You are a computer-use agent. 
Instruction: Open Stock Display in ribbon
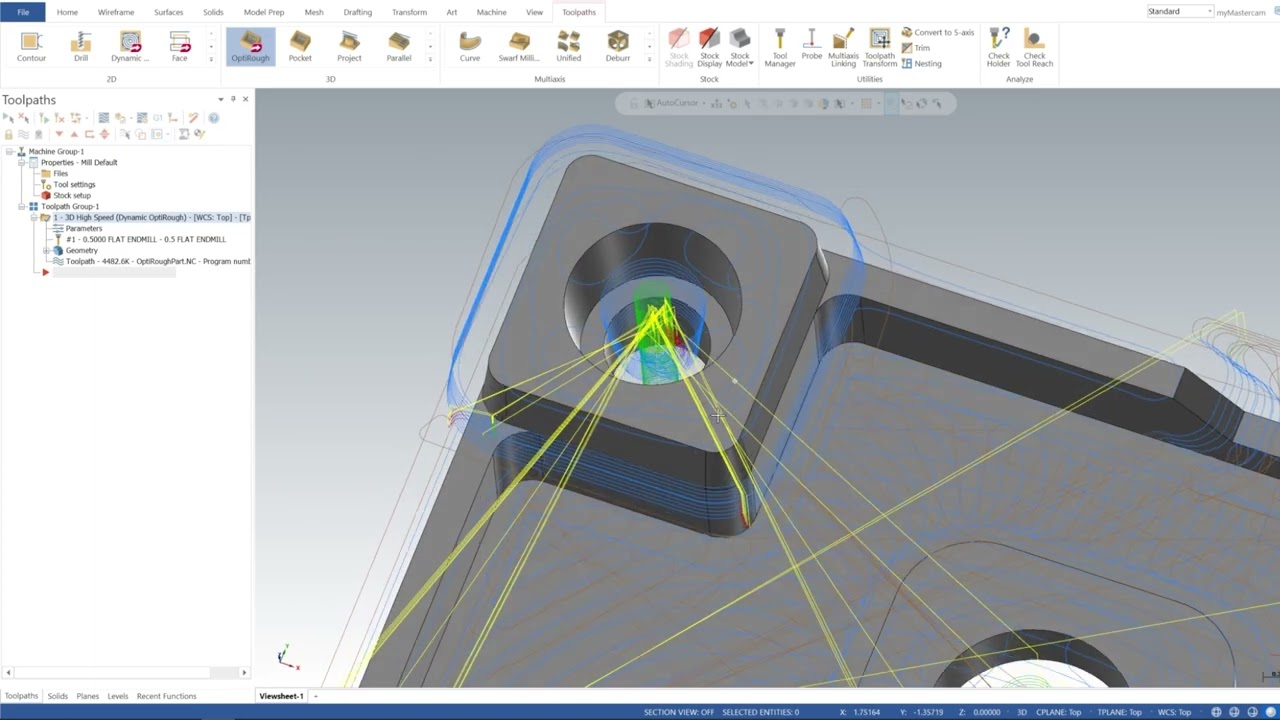(x=709, y=48)
